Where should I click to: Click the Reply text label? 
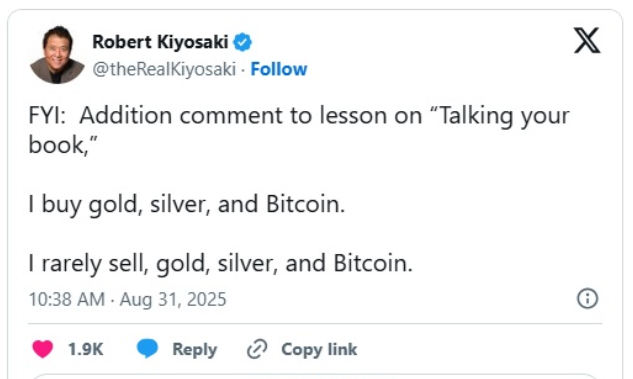[195, 350]
